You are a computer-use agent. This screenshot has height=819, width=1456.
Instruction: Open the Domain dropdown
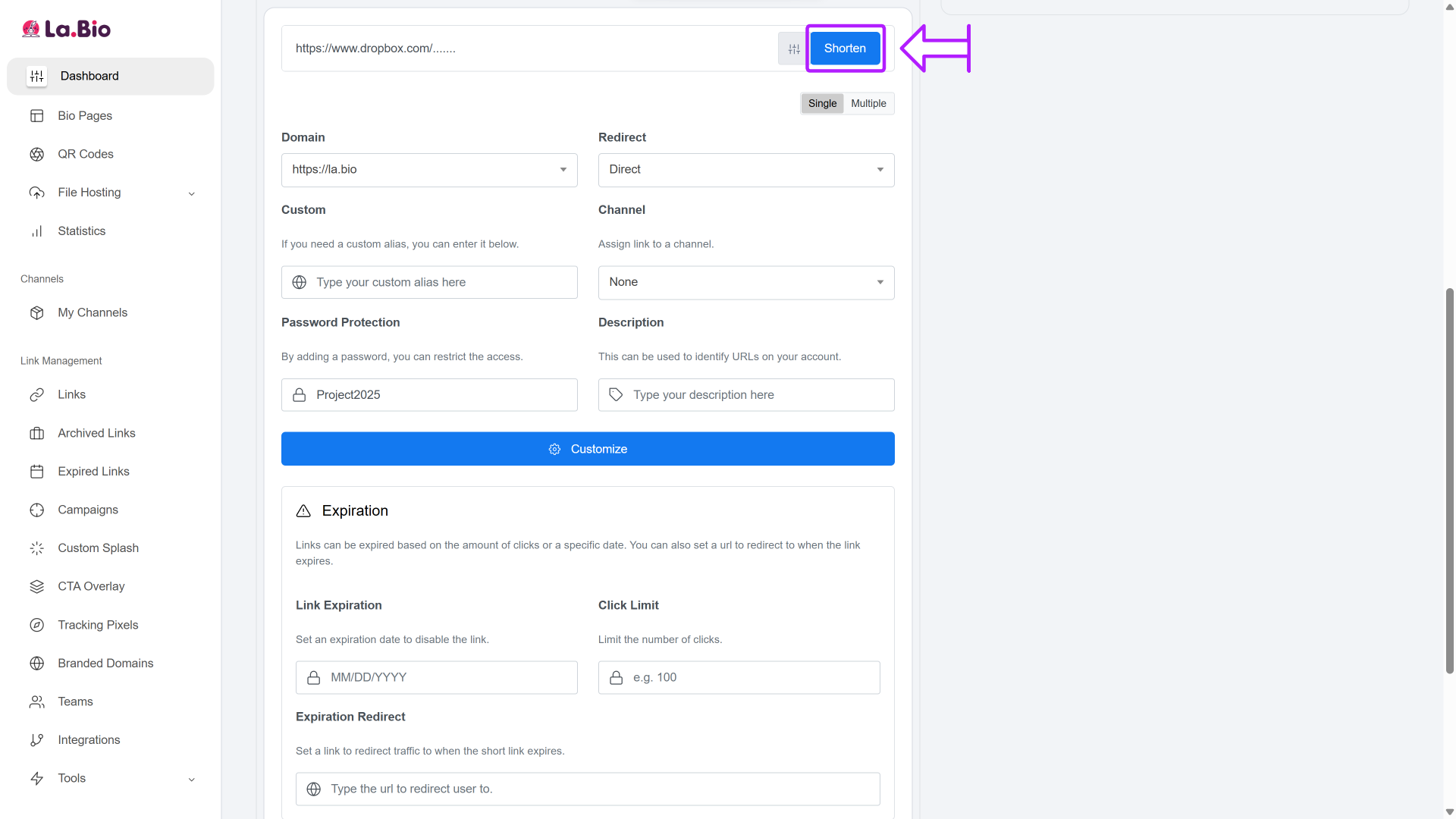pos(429,170)
